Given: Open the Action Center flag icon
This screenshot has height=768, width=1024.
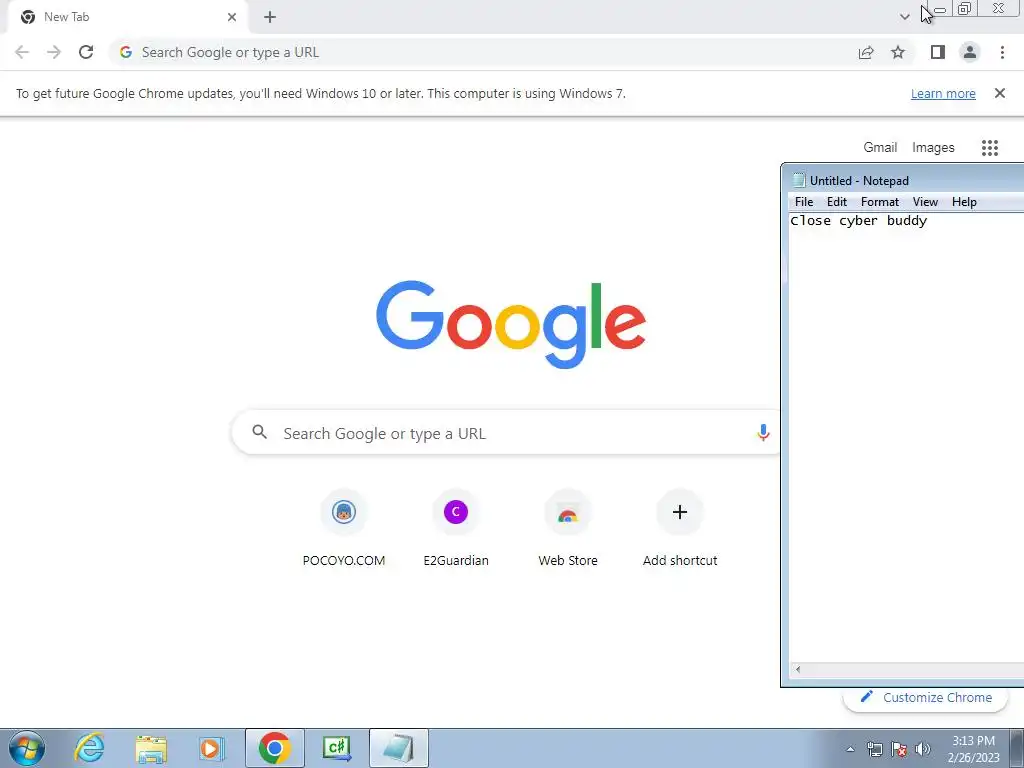Looking at the screenshot, I should pyautogui.click(x=899, y=749).
